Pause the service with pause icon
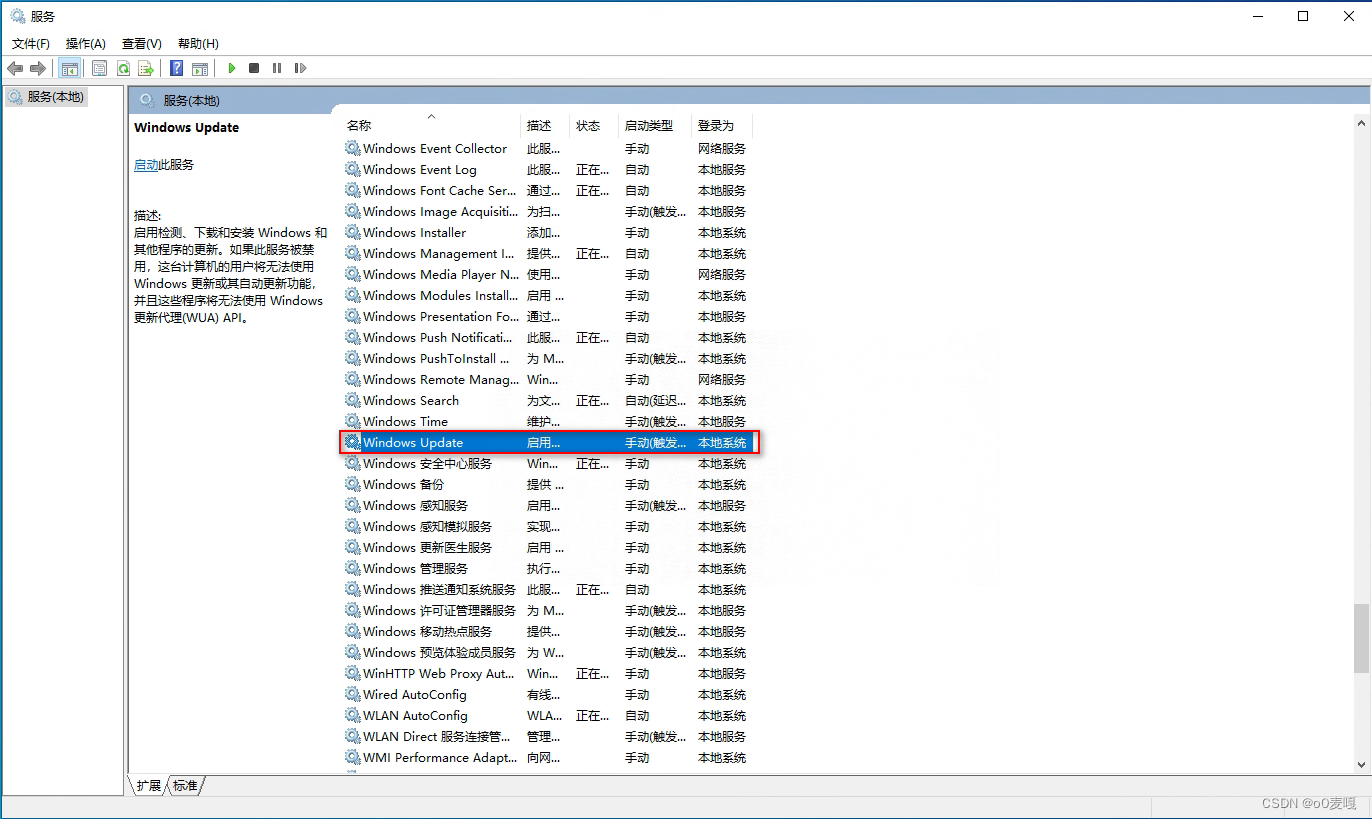 tap(277, 68)
